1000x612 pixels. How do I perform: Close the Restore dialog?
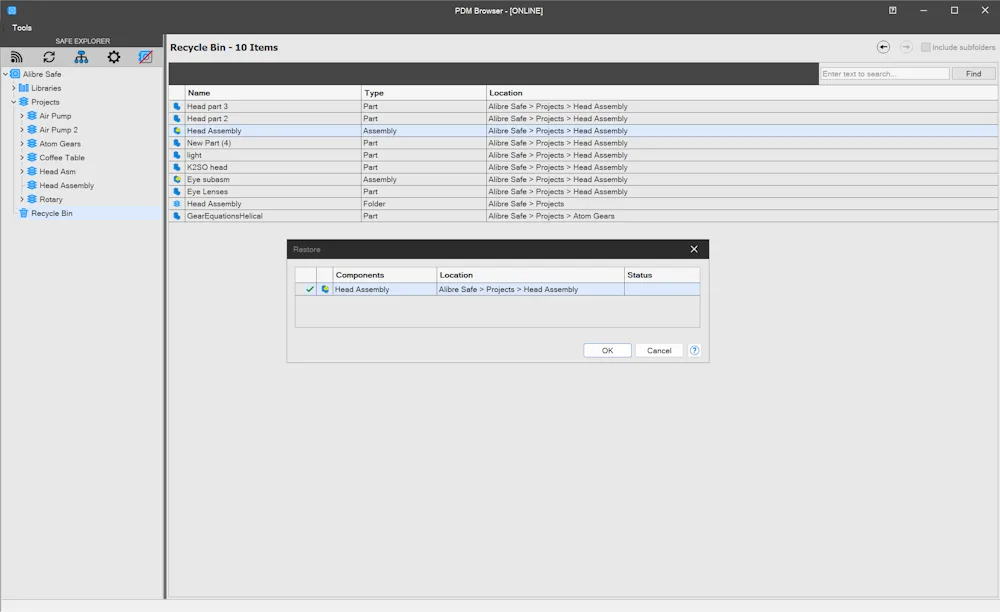[x=694, y=249]
